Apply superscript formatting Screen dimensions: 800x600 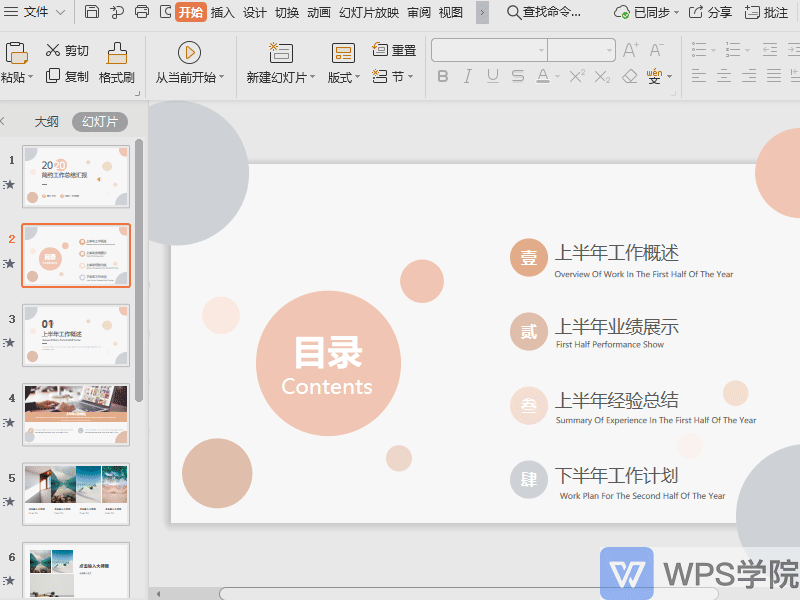(577, 75)
